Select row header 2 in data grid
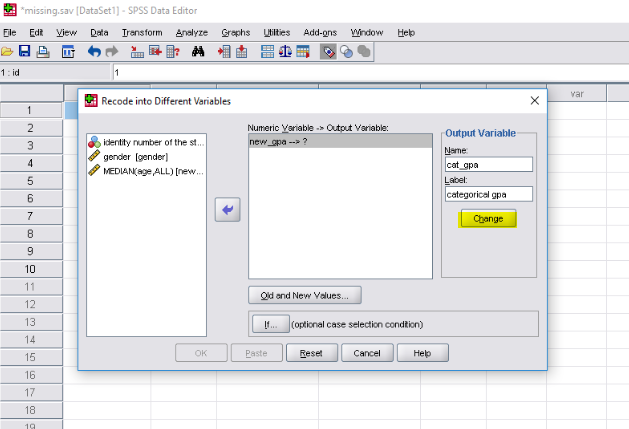The image size is (629, 429). click(x=31, y=128)
